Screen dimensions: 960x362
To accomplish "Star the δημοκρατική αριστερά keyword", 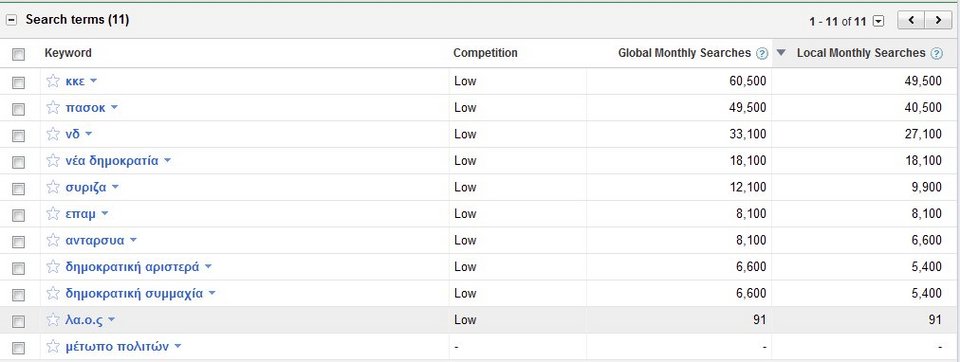I will [53, 266].
